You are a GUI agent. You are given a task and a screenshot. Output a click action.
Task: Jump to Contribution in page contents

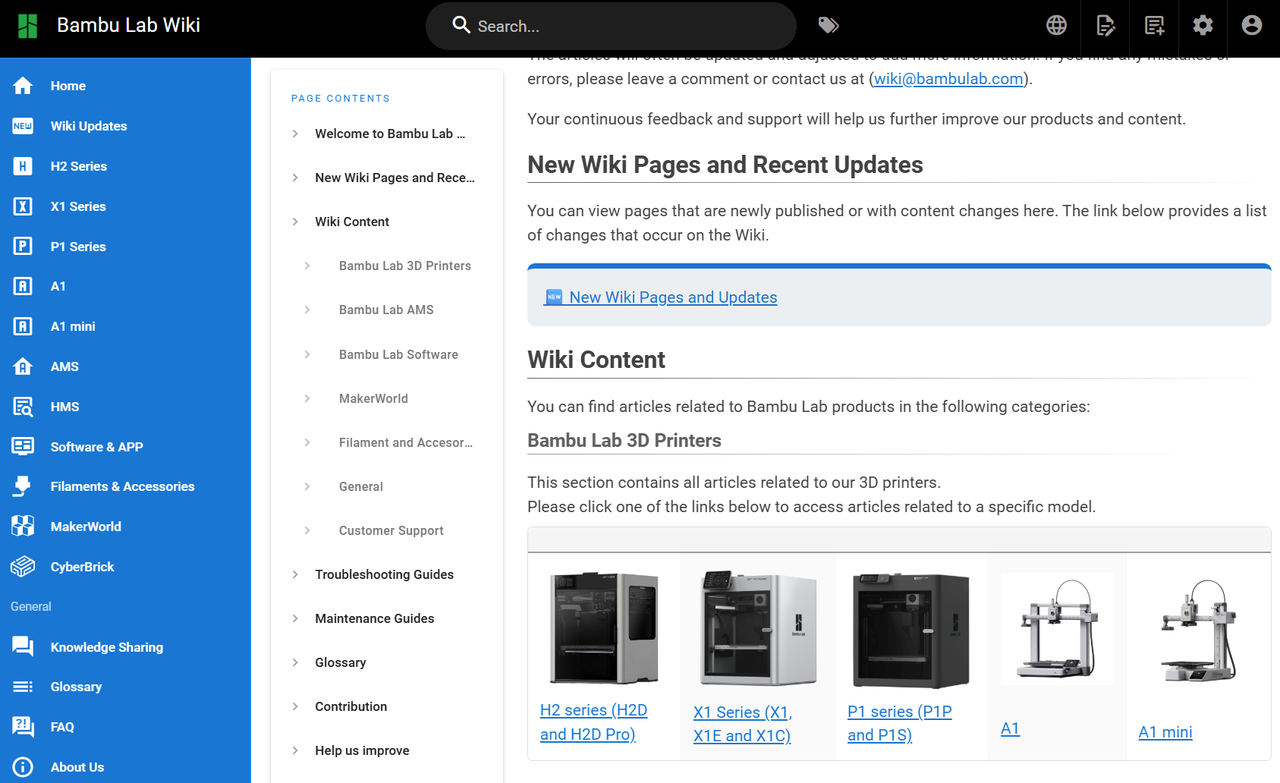[351, 706]
